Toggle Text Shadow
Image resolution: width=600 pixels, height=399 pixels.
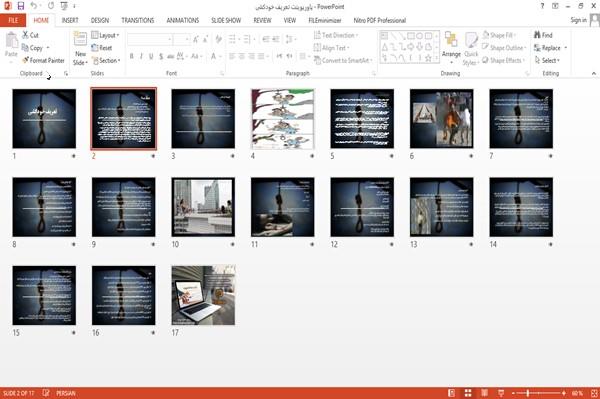161,56
